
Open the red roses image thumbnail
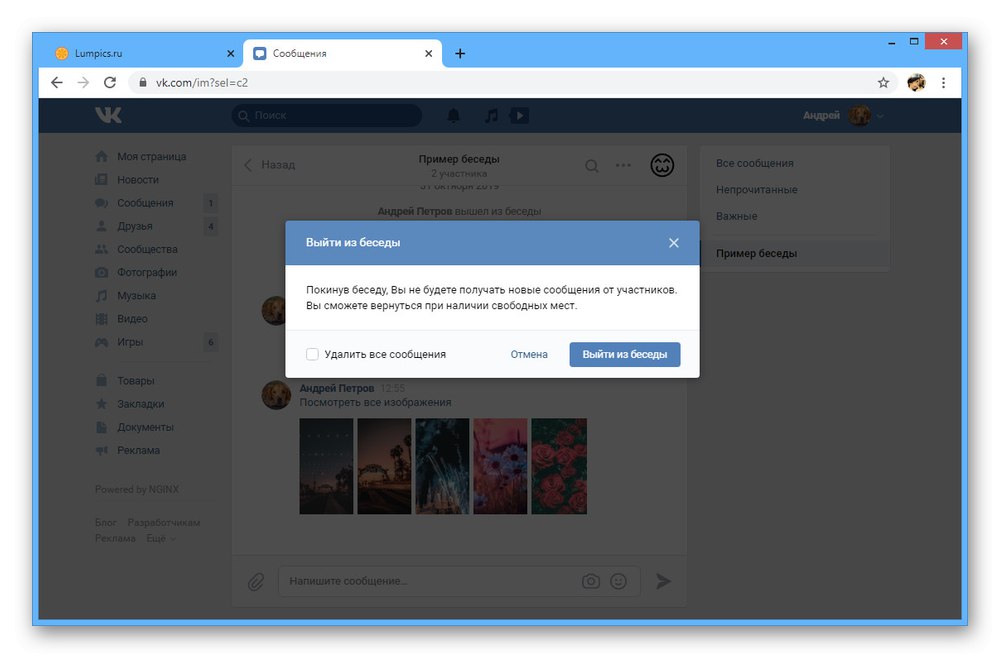(x=559, y=466)
